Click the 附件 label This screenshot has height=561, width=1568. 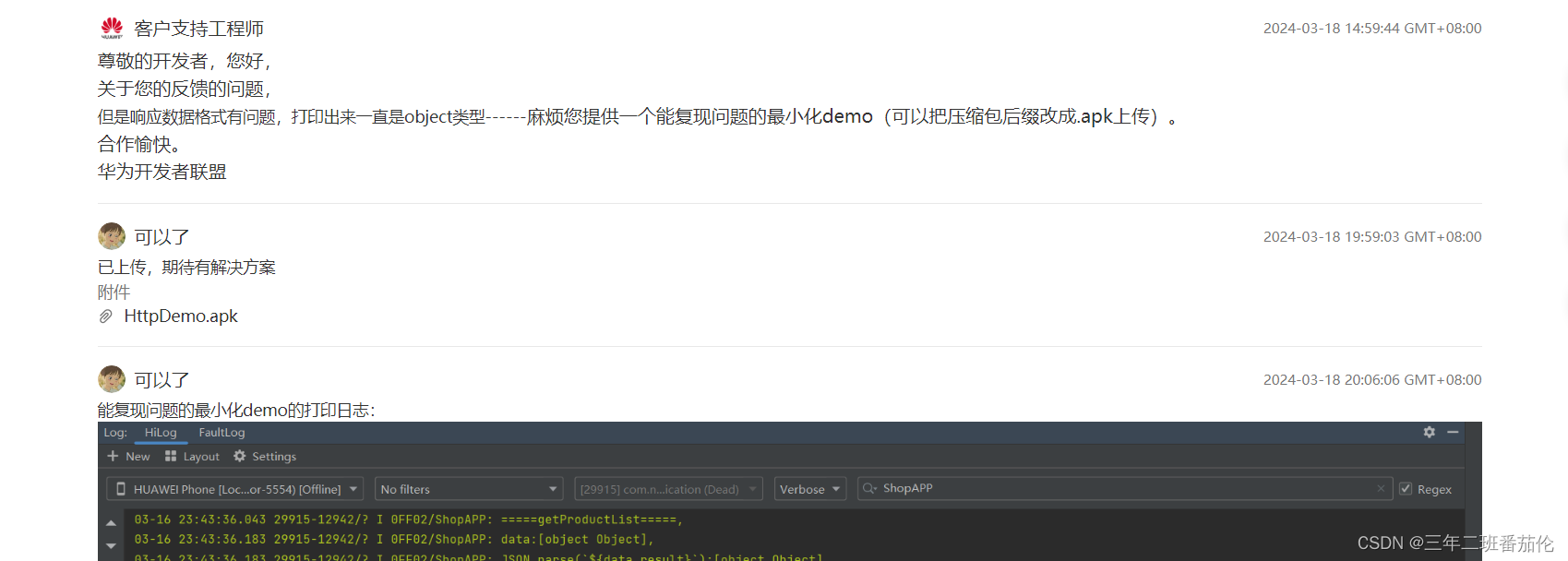tap(114, 292)
